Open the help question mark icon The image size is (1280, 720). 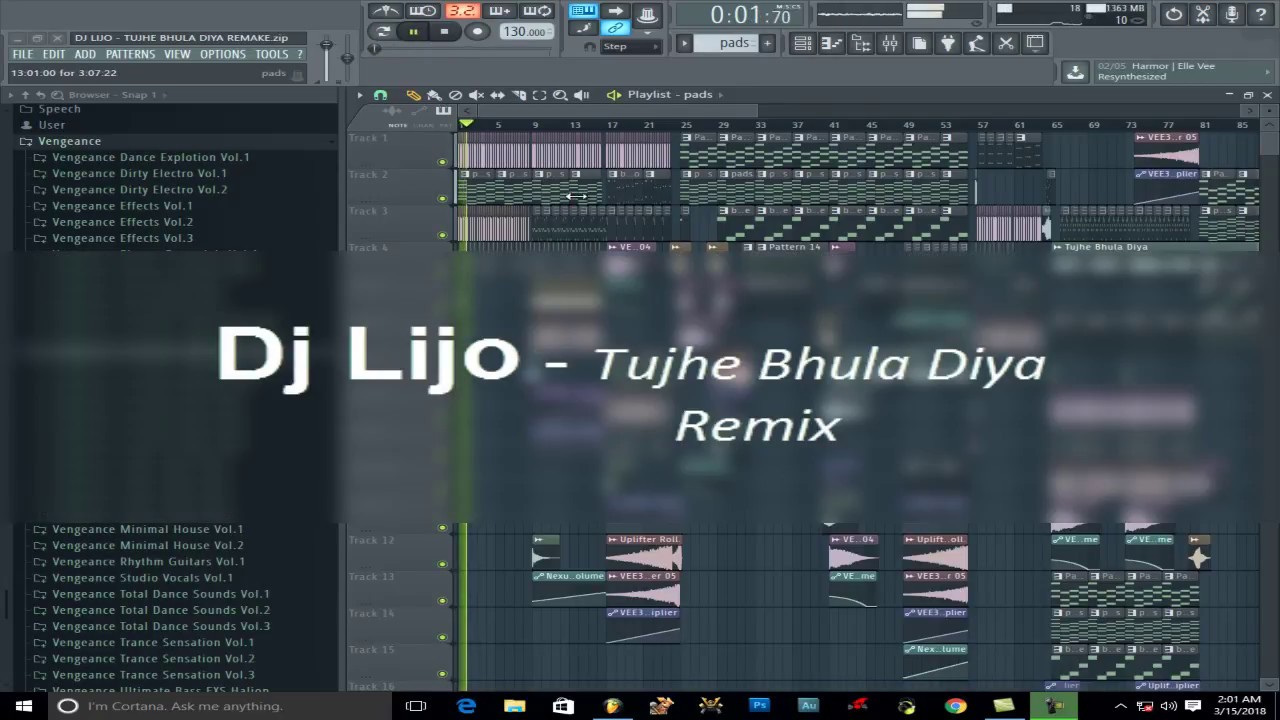[x=1261, y=14]
